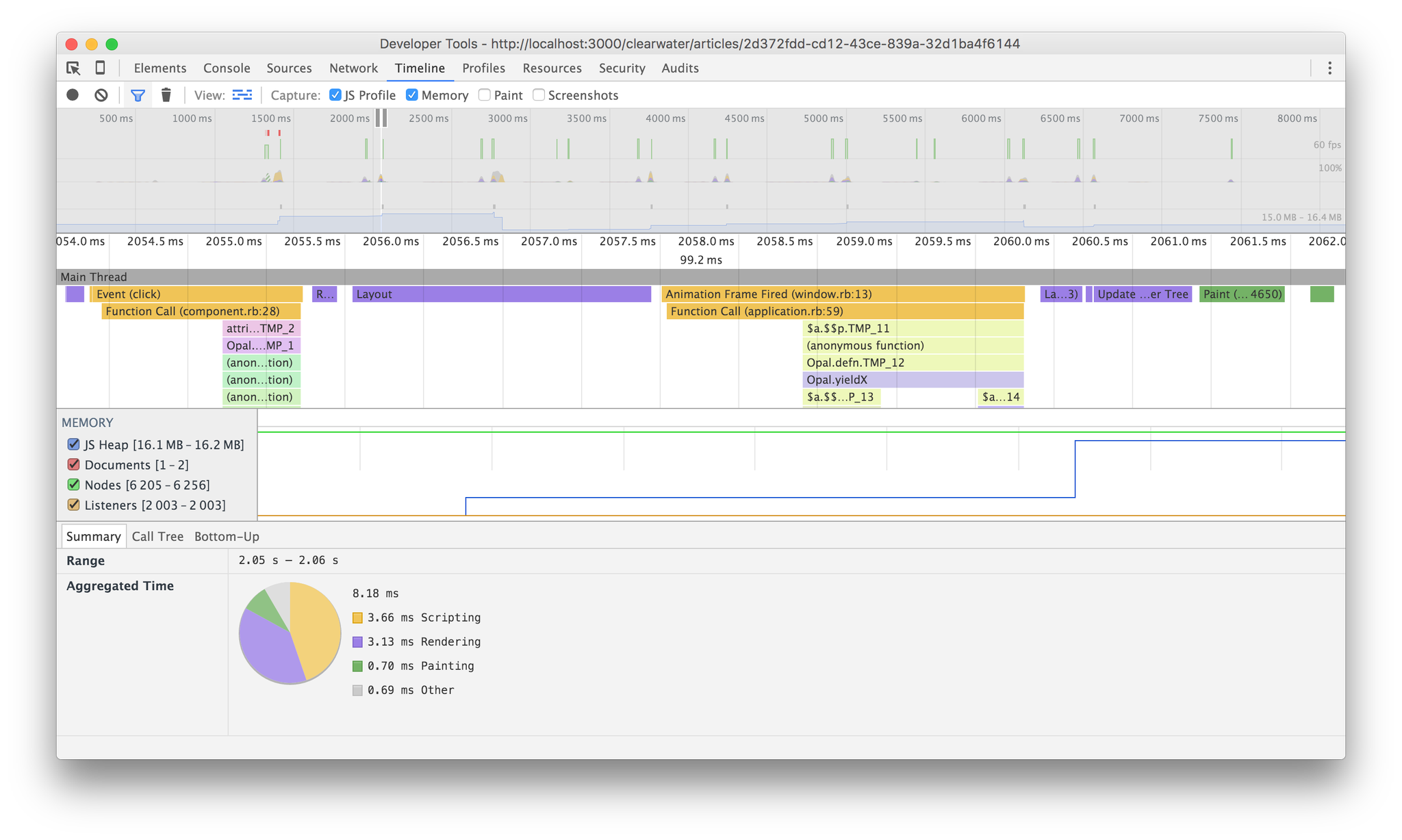Image resolution: width=1402 pixels, height=840 pixels.
Task: Open the Network panel tab
Action: (x=353, y=68)
